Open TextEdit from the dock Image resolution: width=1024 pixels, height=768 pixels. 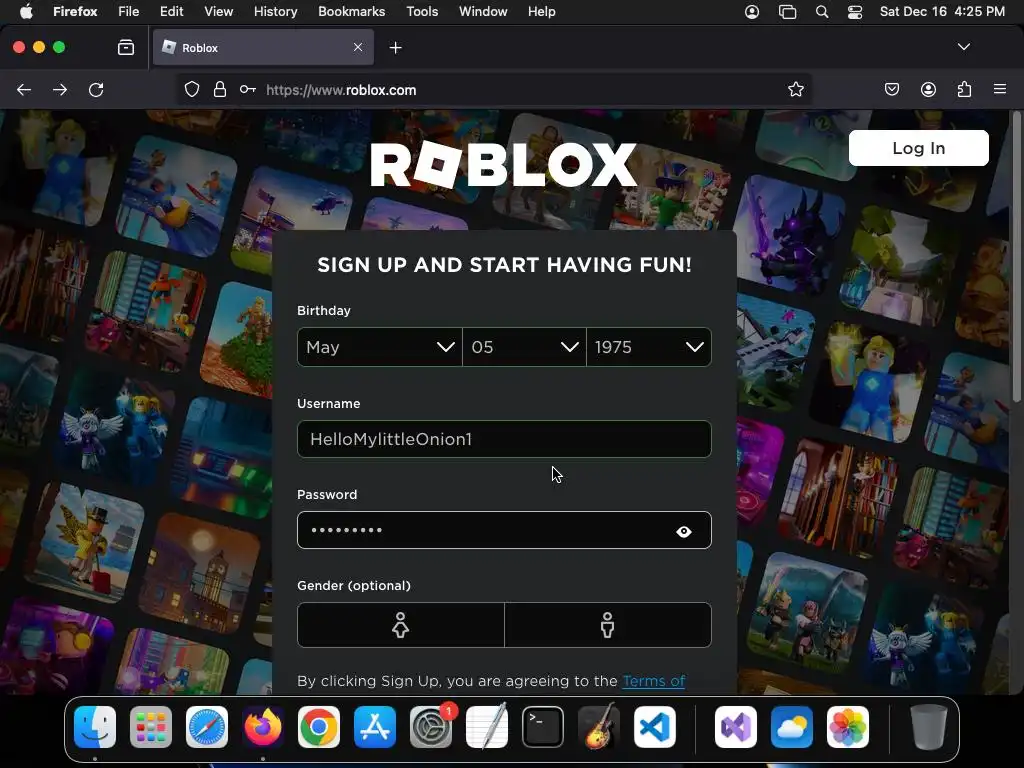pyautogui.click(x=487, y=727)
